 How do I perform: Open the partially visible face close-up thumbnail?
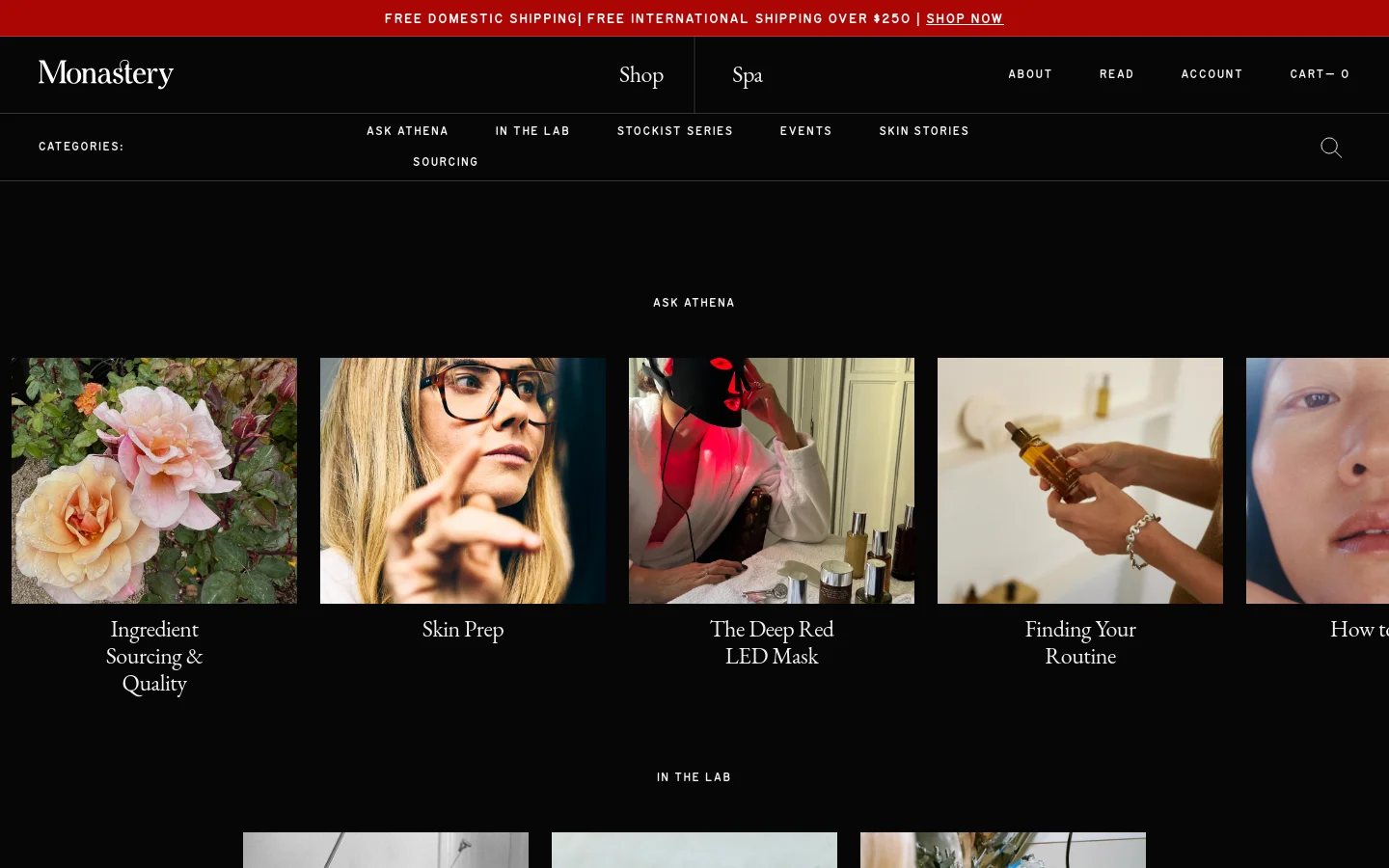(x=1318, y=481)
